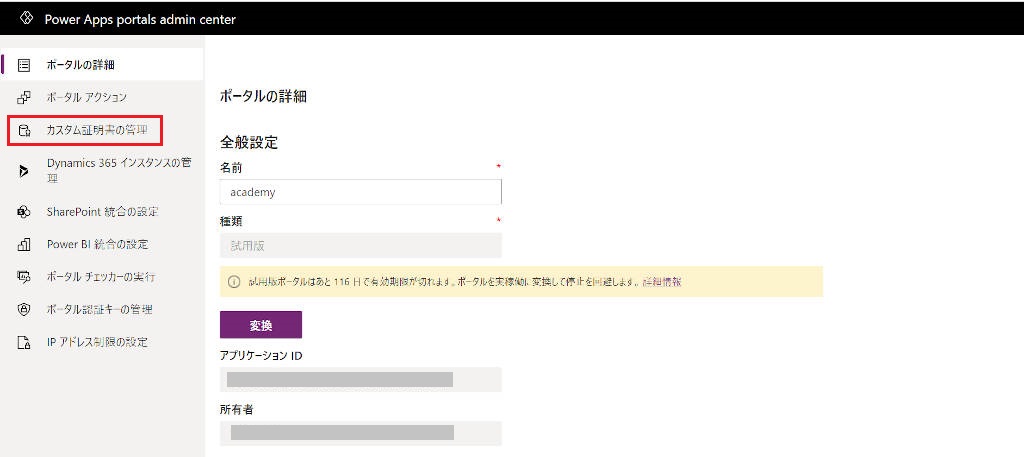Click the ポータル認証キー shield icon
The width and height of the screenshot is (1024, 457).
tap(24, 309)
